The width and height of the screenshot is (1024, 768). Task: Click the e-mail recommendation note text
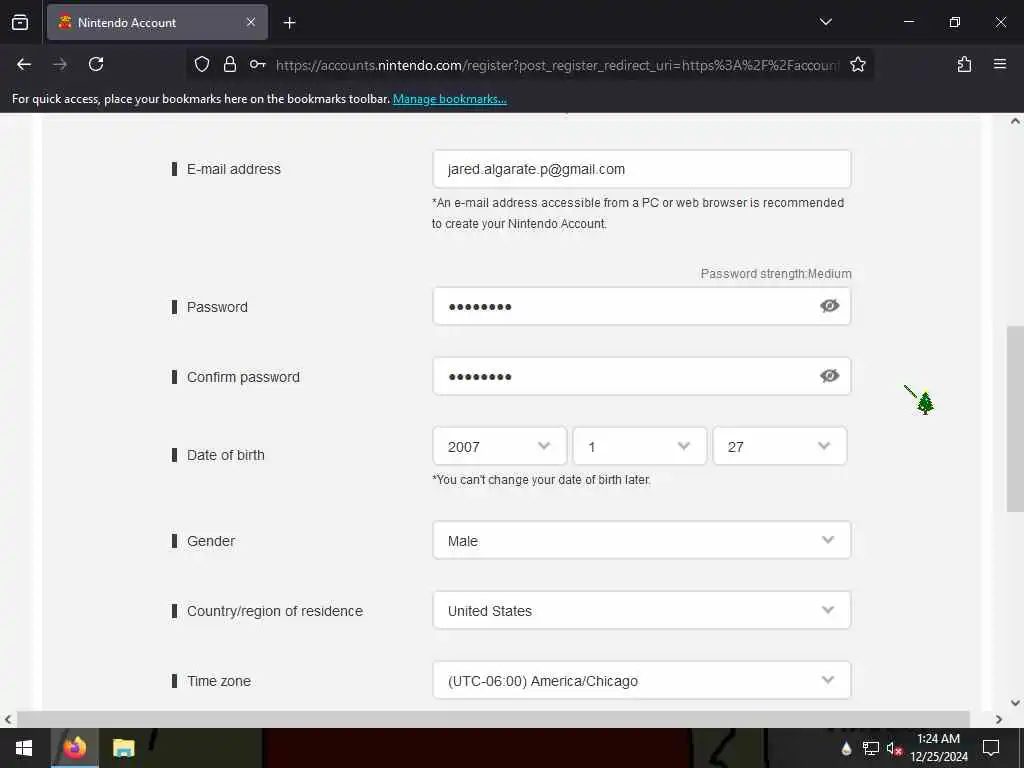(x=638, y=213)
